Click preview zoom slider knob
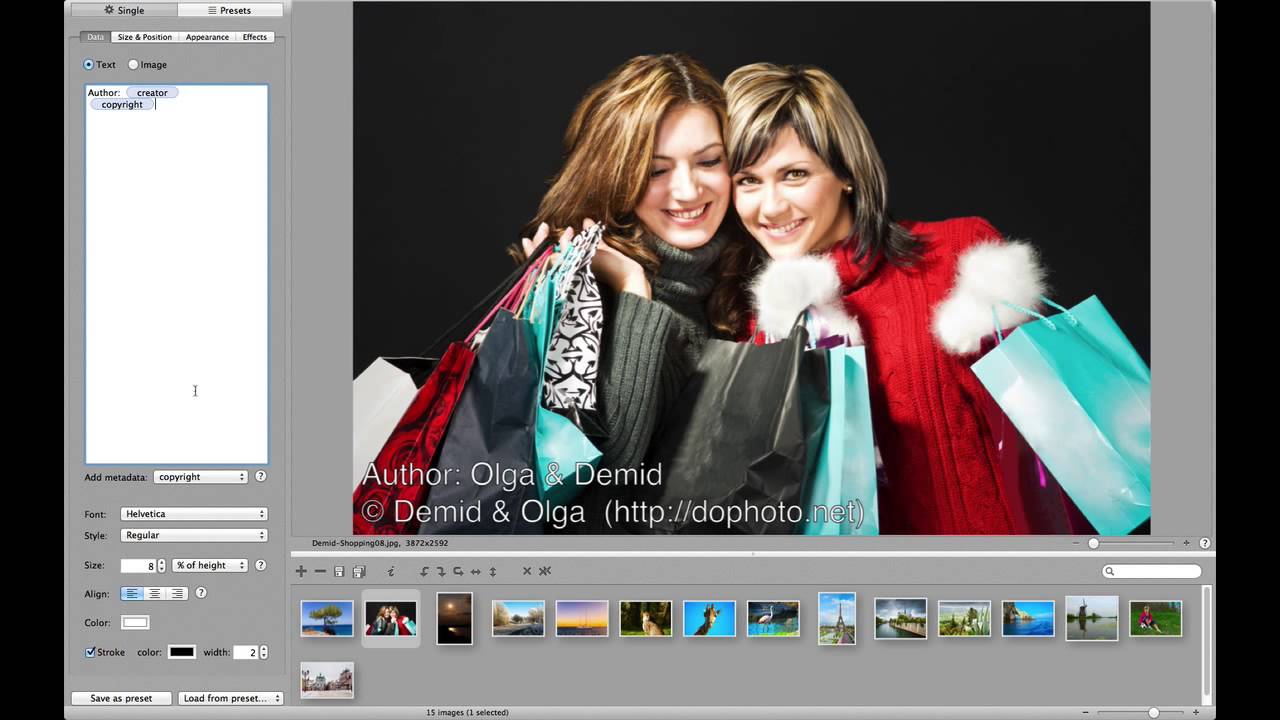Image resolution: width=1280 pixels, height=720 pixels. click(1093, 543)
